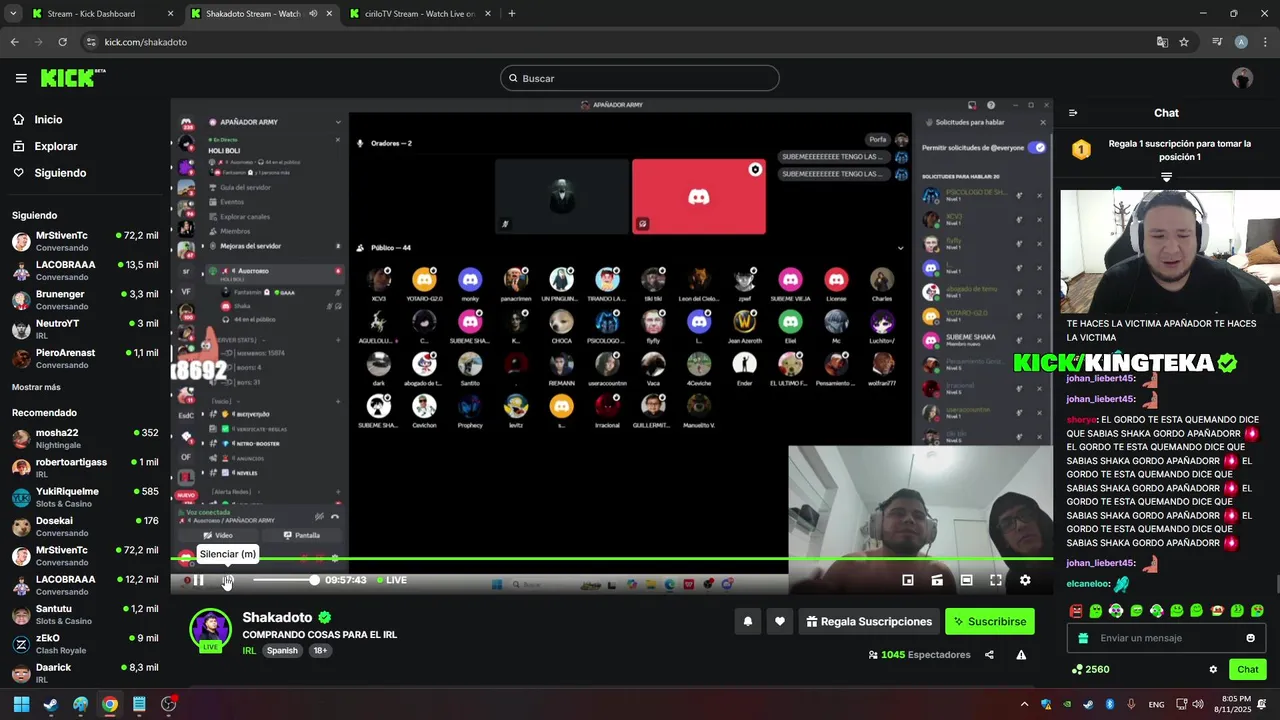Screen dimensions: 1280x720
Task: View the 2560 channel points balance
Action: [1090, 669]
